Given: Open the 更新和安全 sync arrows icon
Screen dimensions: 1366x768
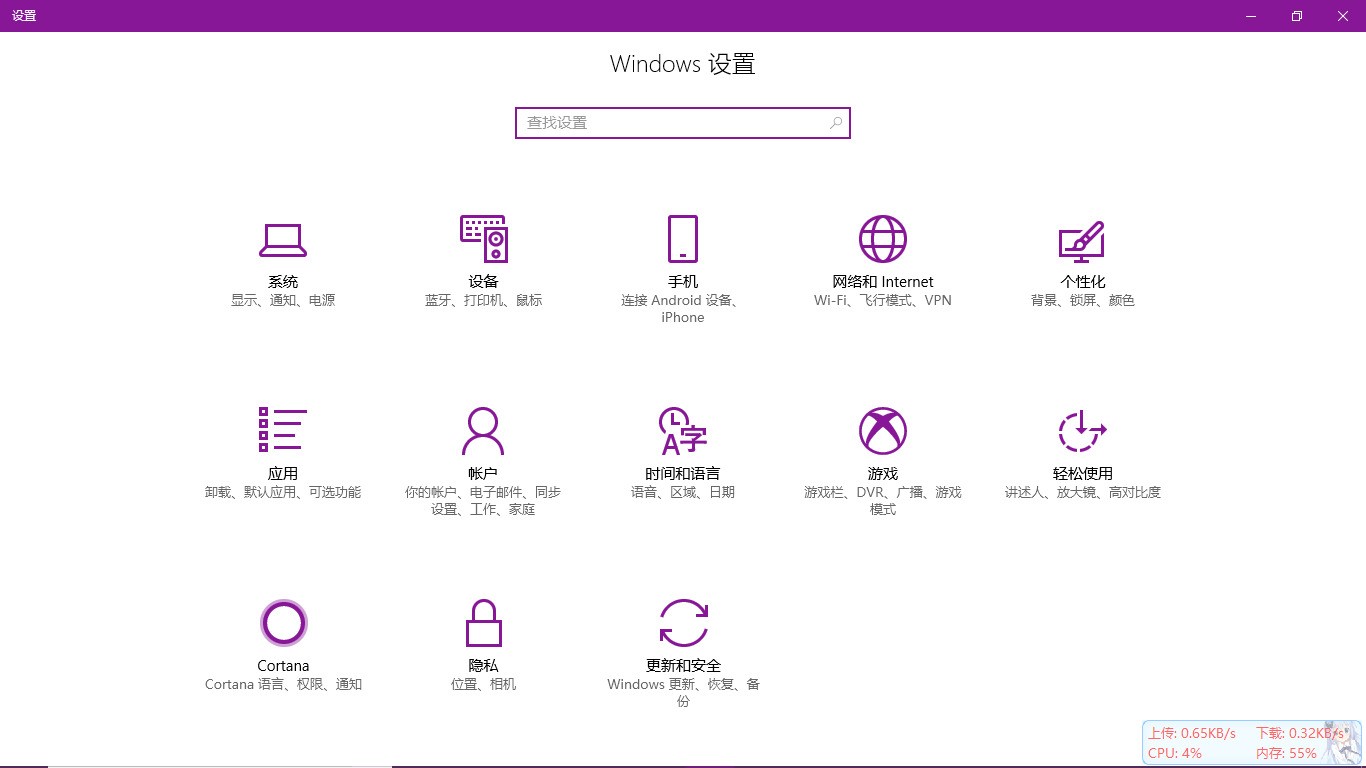Looking at the screenshot, I should pyautogui.click(x=683, y=623).
